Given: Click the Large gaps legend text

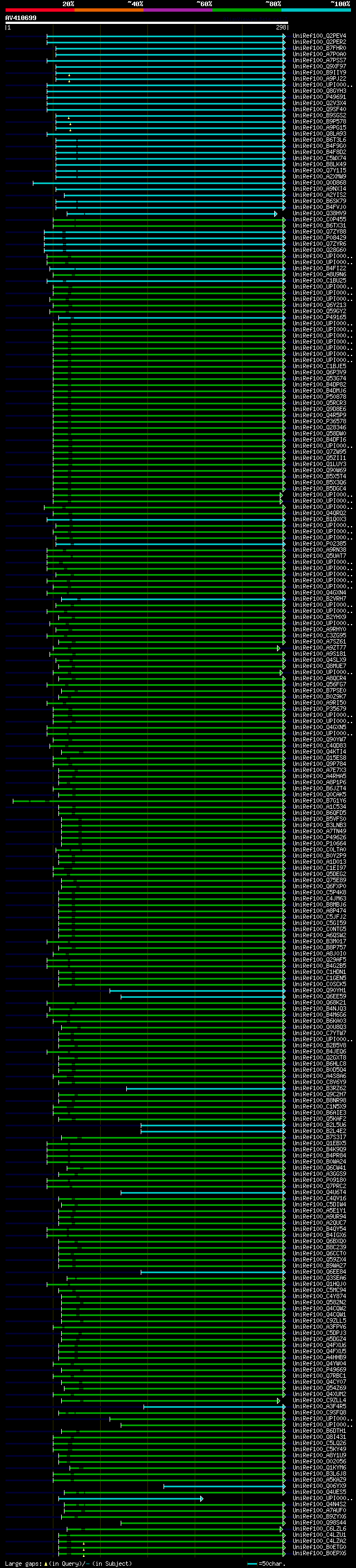Looking at the screenshot, I should (68, 1563).
